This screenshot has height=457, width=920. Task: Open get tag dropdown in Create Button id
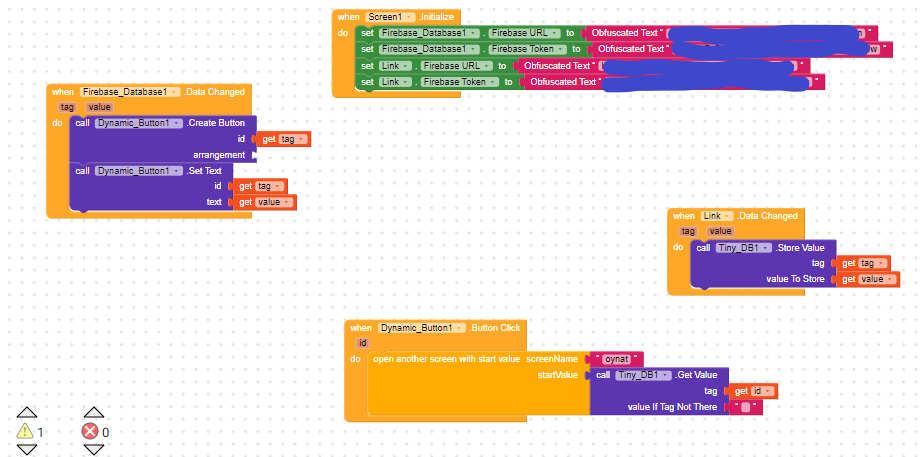[293, 139]
